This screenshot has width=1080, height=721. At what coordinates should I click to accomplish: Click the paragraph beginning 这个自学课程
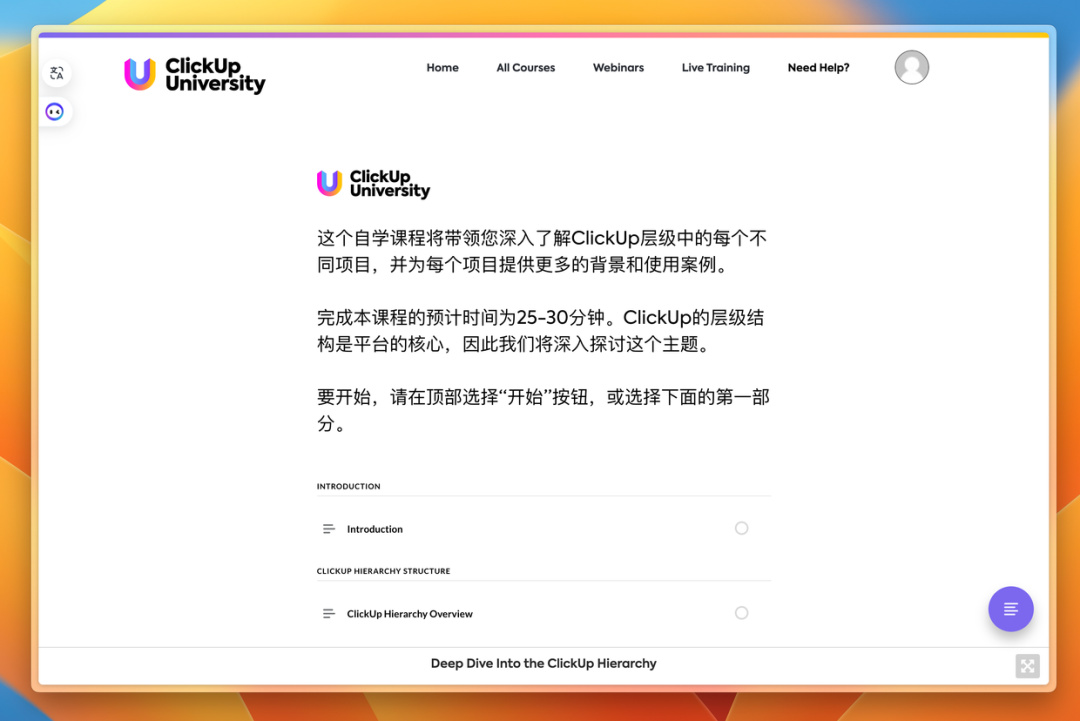point(542,251)
